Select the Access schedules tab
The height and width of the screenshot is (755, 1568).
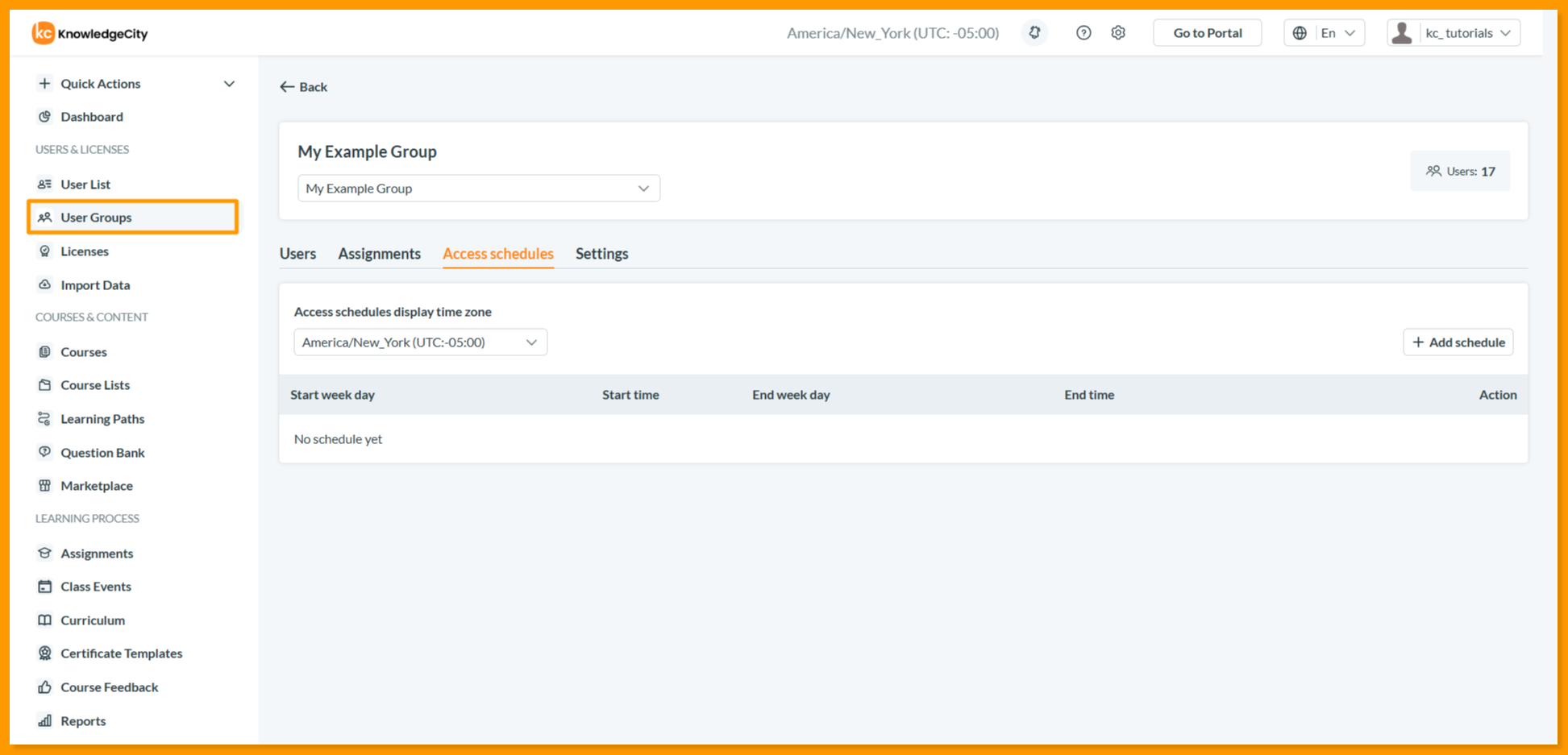coord(497,253)
